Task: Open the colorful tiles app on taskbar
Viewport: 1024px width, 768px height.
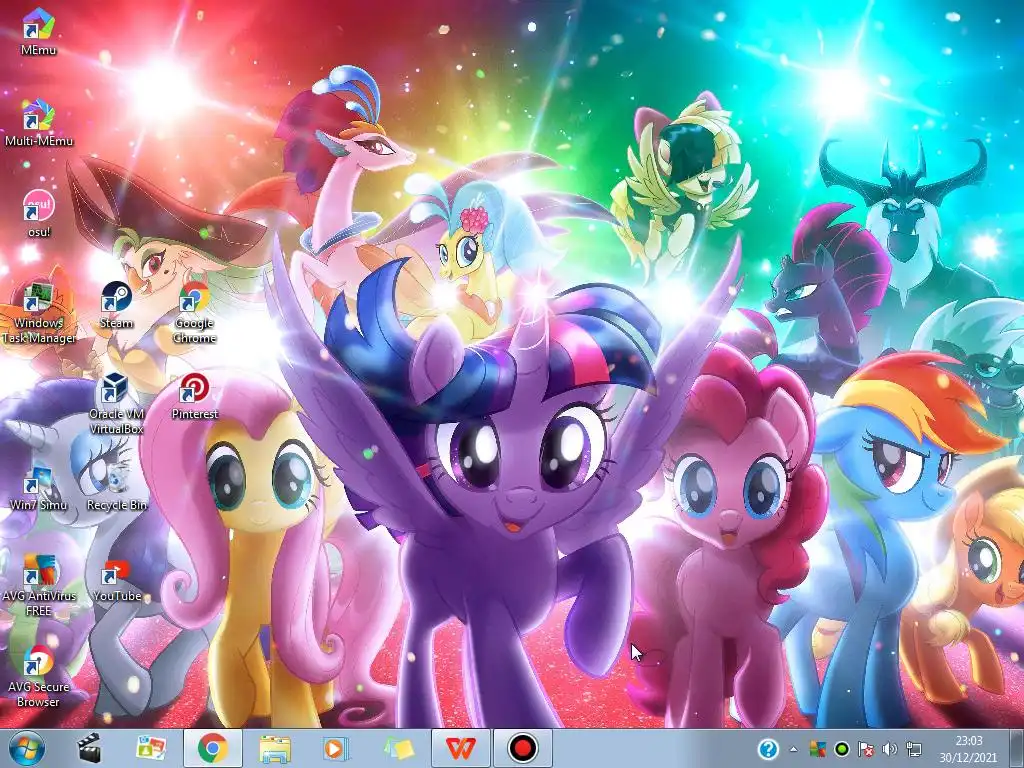Action: coord(151,748)
